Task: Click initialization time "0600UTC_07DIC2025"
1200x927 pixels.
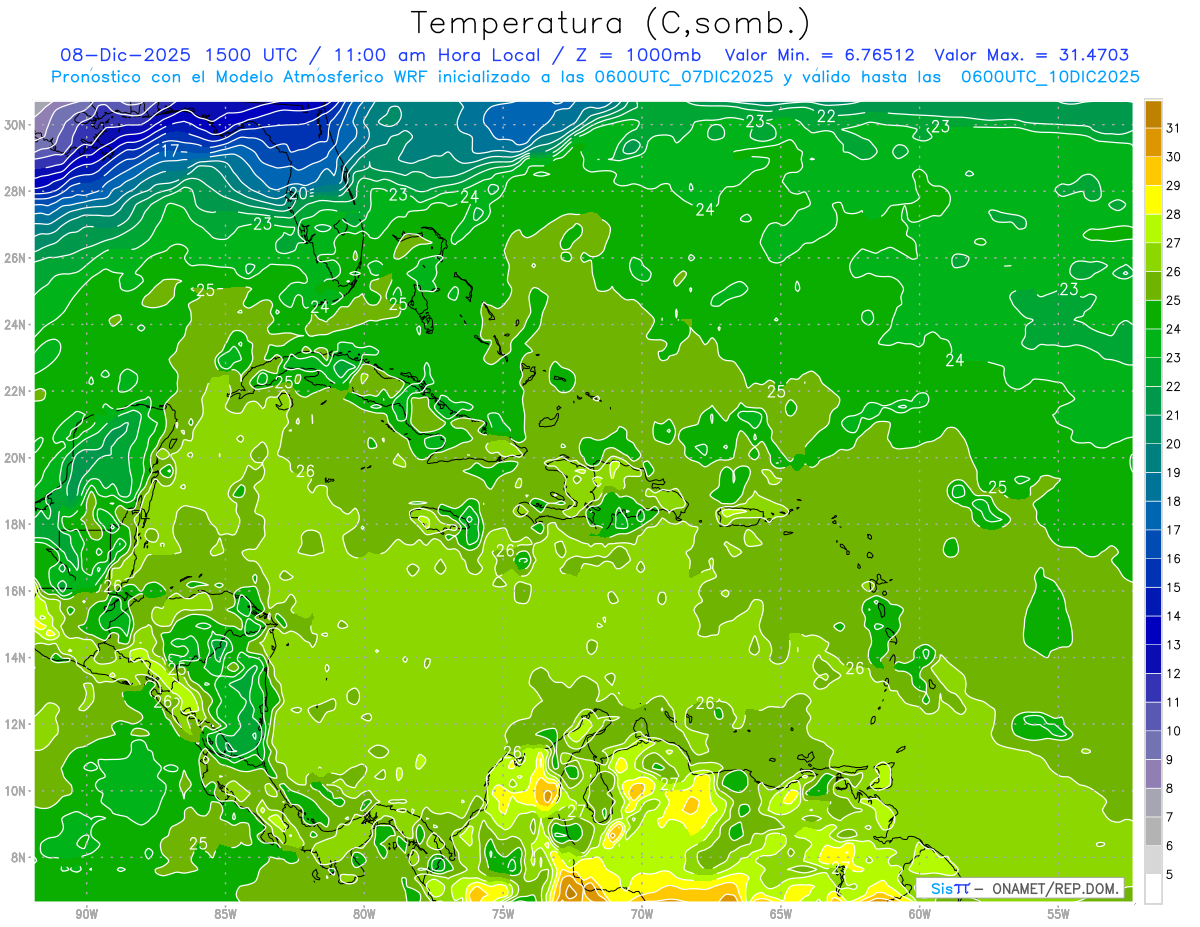Action: click(x=683, y=76)
